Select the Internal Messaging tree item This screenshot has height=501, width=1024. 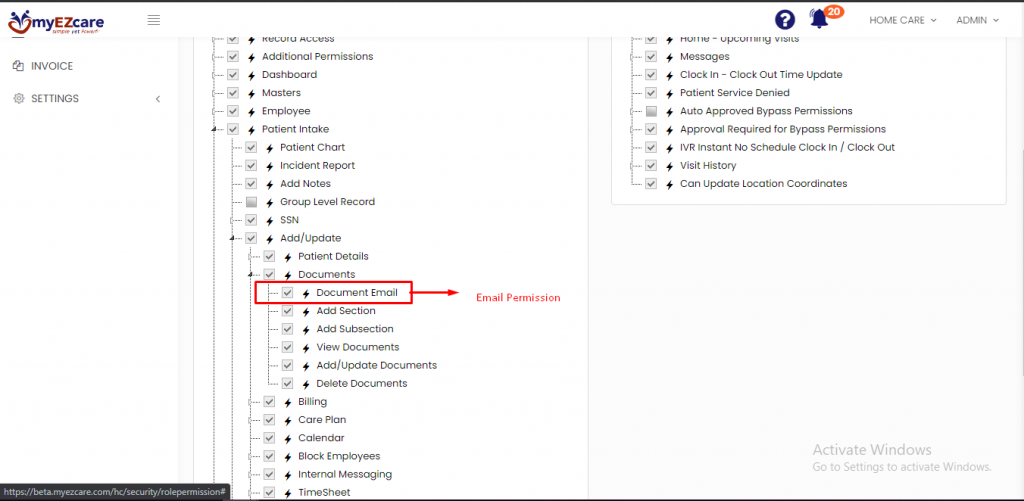345,474
